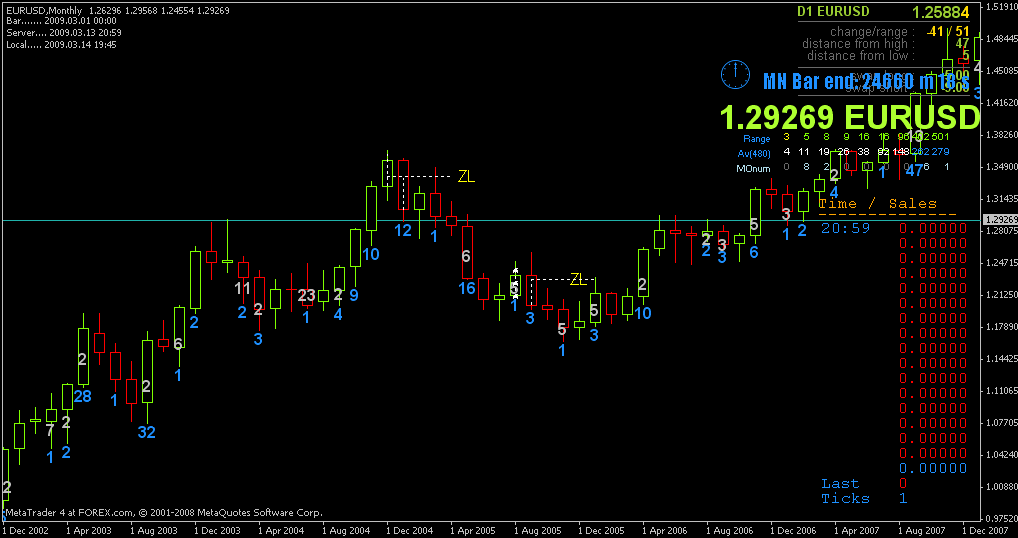Click the Av(480) row label
The image size is (1018, 538).
coord(754,153)
